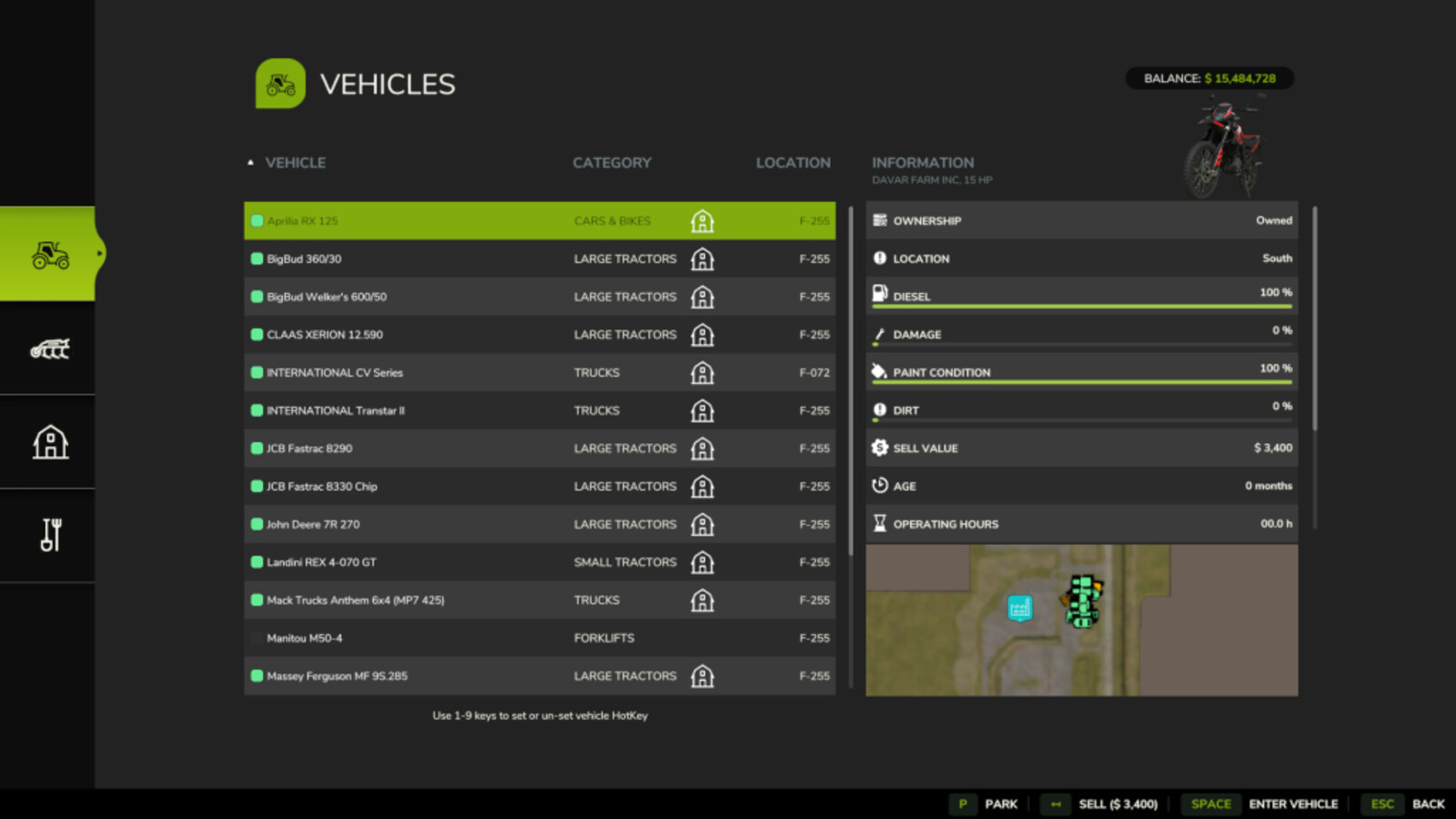Click the diesel fuel level bar
Image resolution: width=1456 pixels, height=819 pixels.
(x=1081, y=308)
